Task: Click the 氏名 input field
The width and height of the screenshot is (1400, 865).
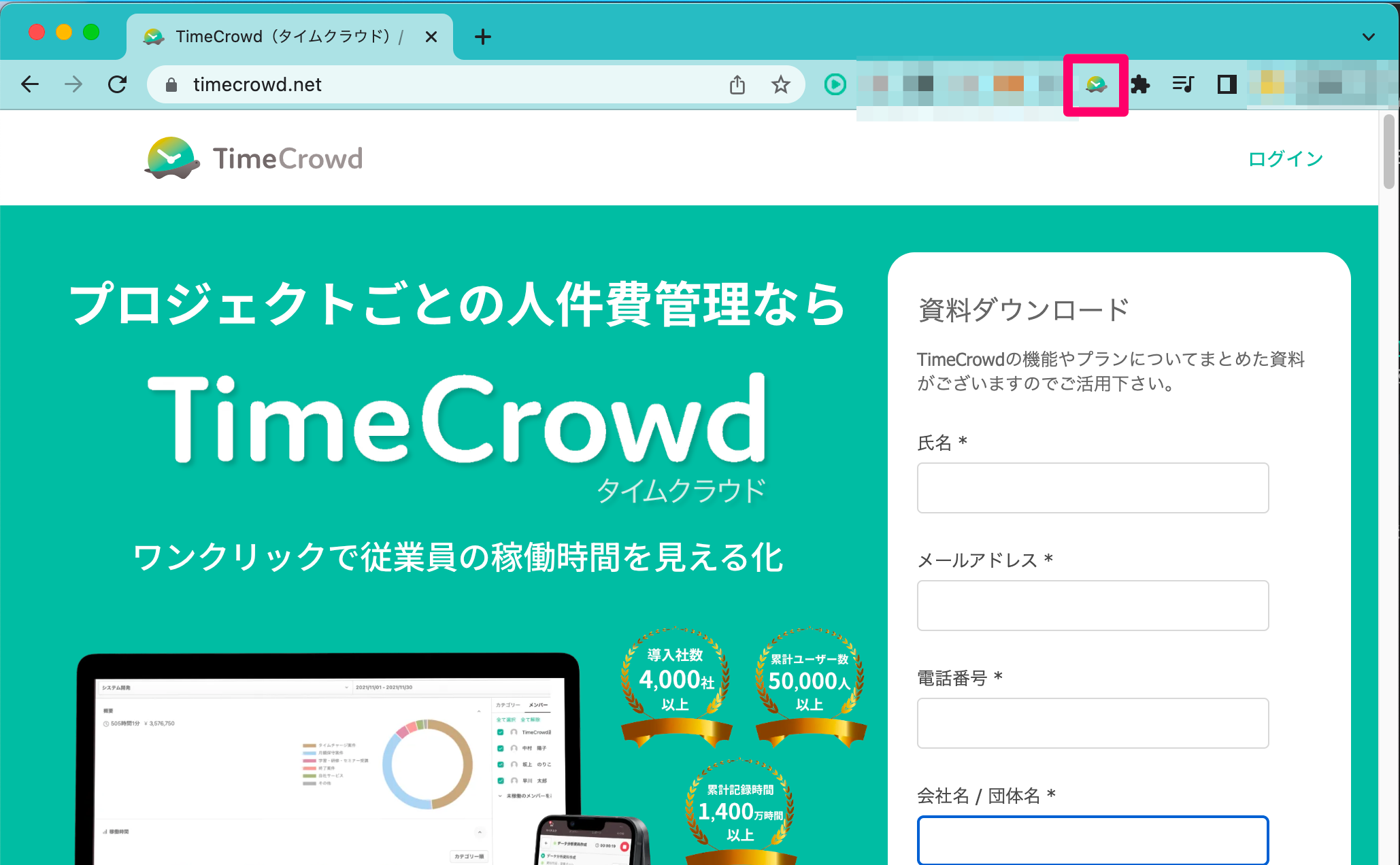Action: click(1092, 488)
